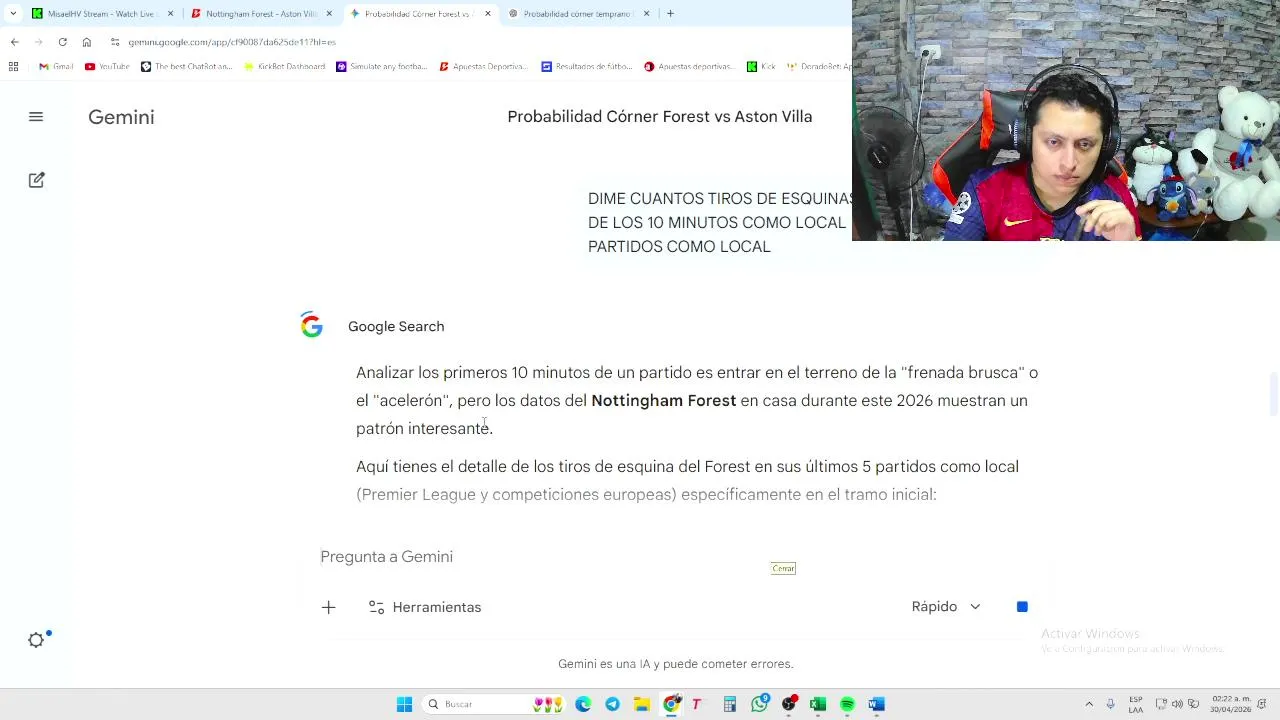Click the site information icon in address bar
This screenshot has width=1280, height=720.
coord(116,42)
